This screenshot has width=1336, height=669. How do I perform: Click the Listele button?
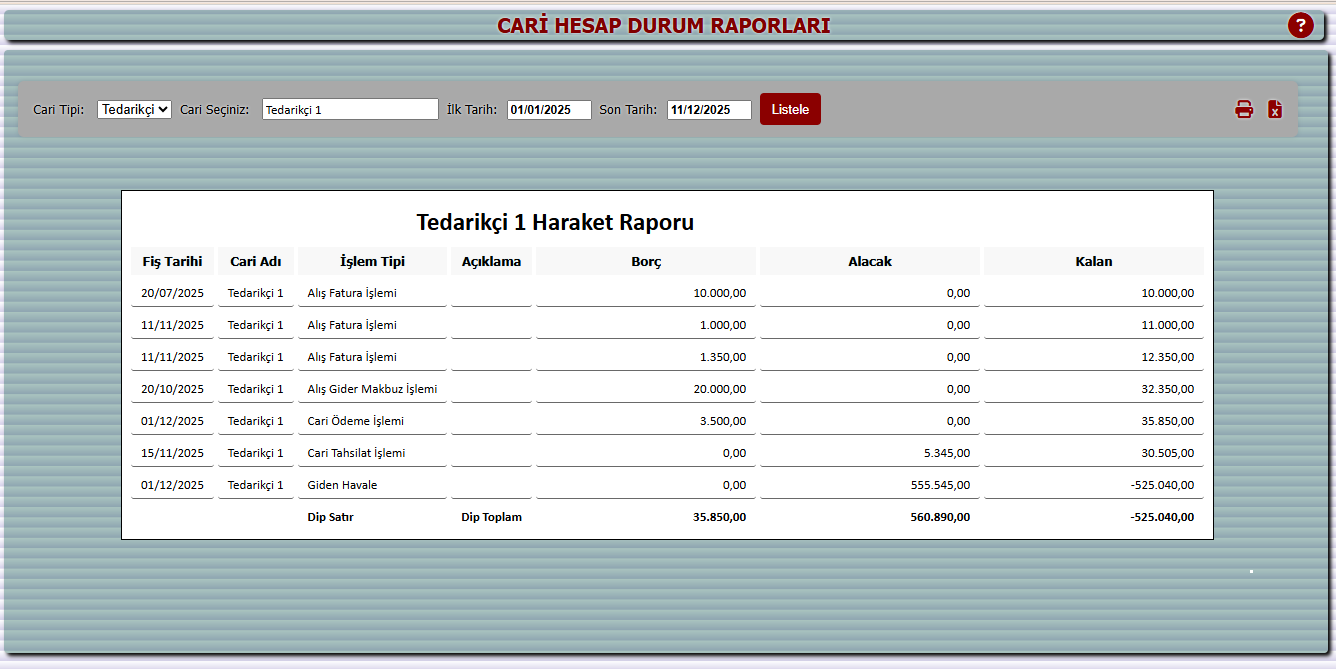[790, 109]
